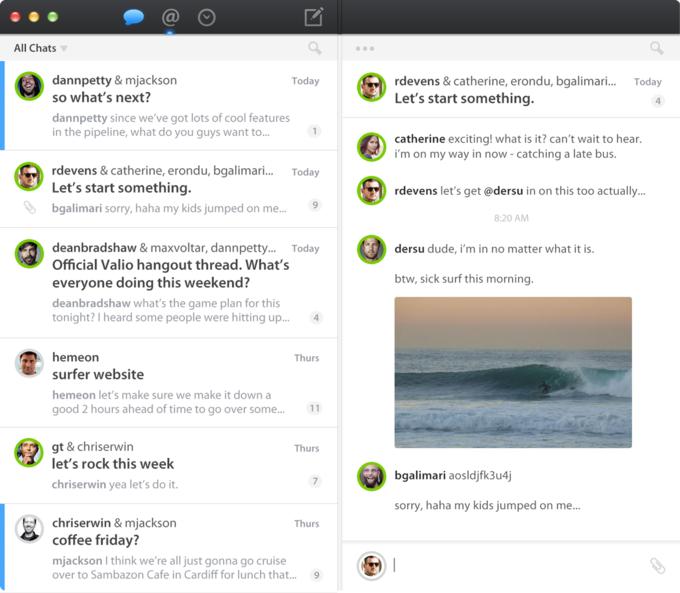Viewport: 680px width, 593px height.
Task: Open the Official Valio hangout thread
Action: pos(168,283)
